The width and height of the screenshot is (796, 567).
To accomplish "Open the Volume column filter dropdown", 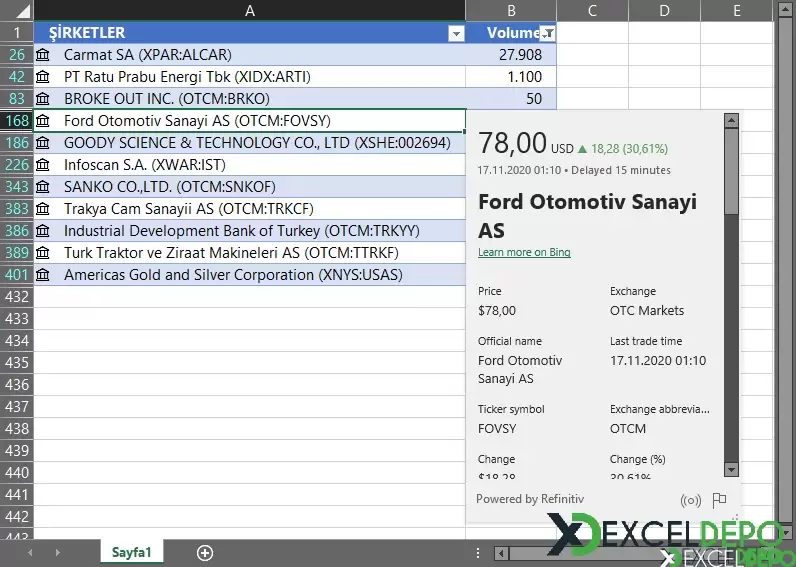I will 548,34.
